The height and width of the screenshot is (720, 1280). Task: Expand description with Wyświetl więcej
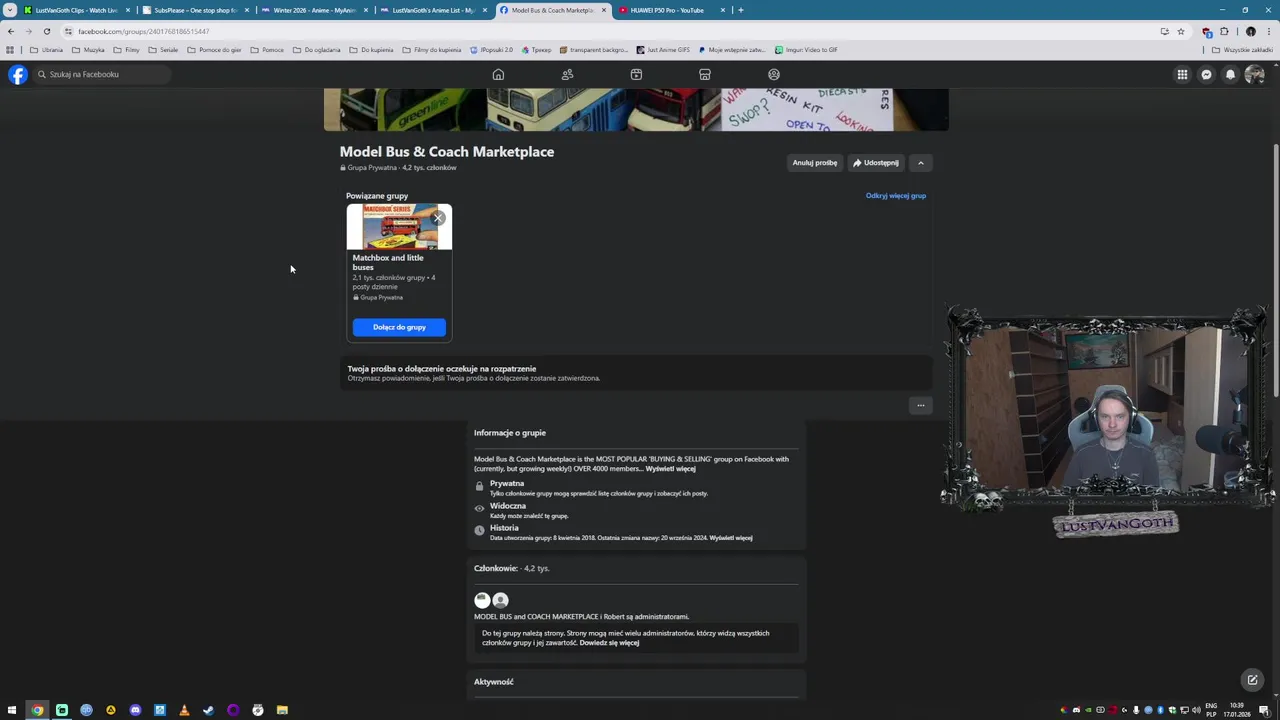(671, 469)
